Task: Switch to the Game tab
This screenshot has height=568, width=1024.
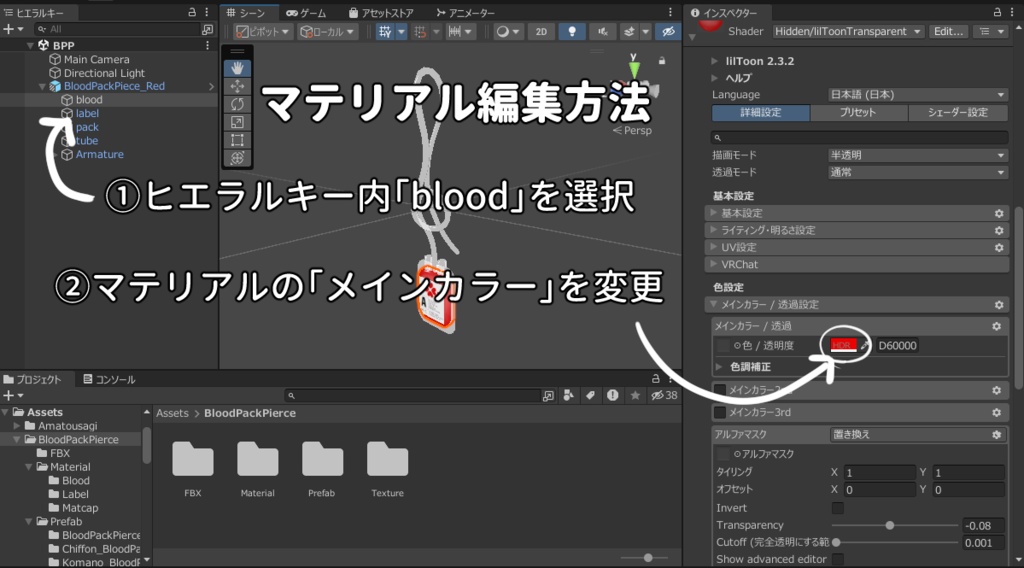Action: [x=306, y=12]
